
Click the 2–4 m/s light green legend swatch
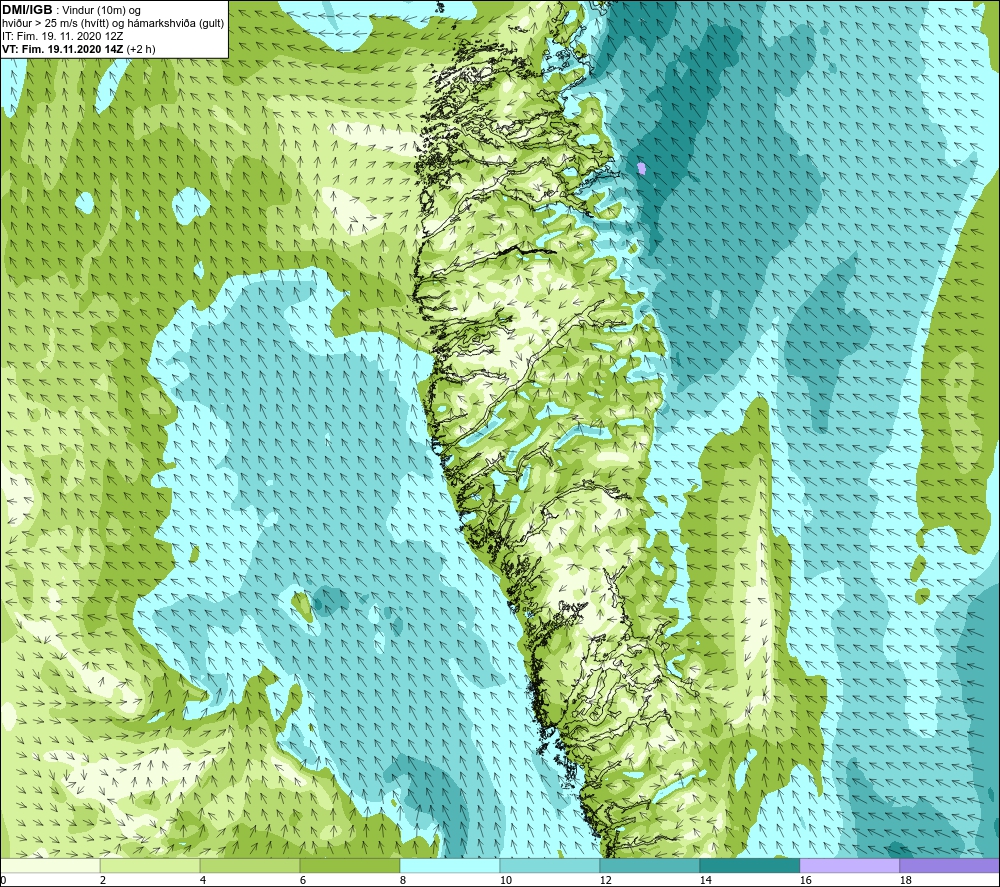(150, 865)
